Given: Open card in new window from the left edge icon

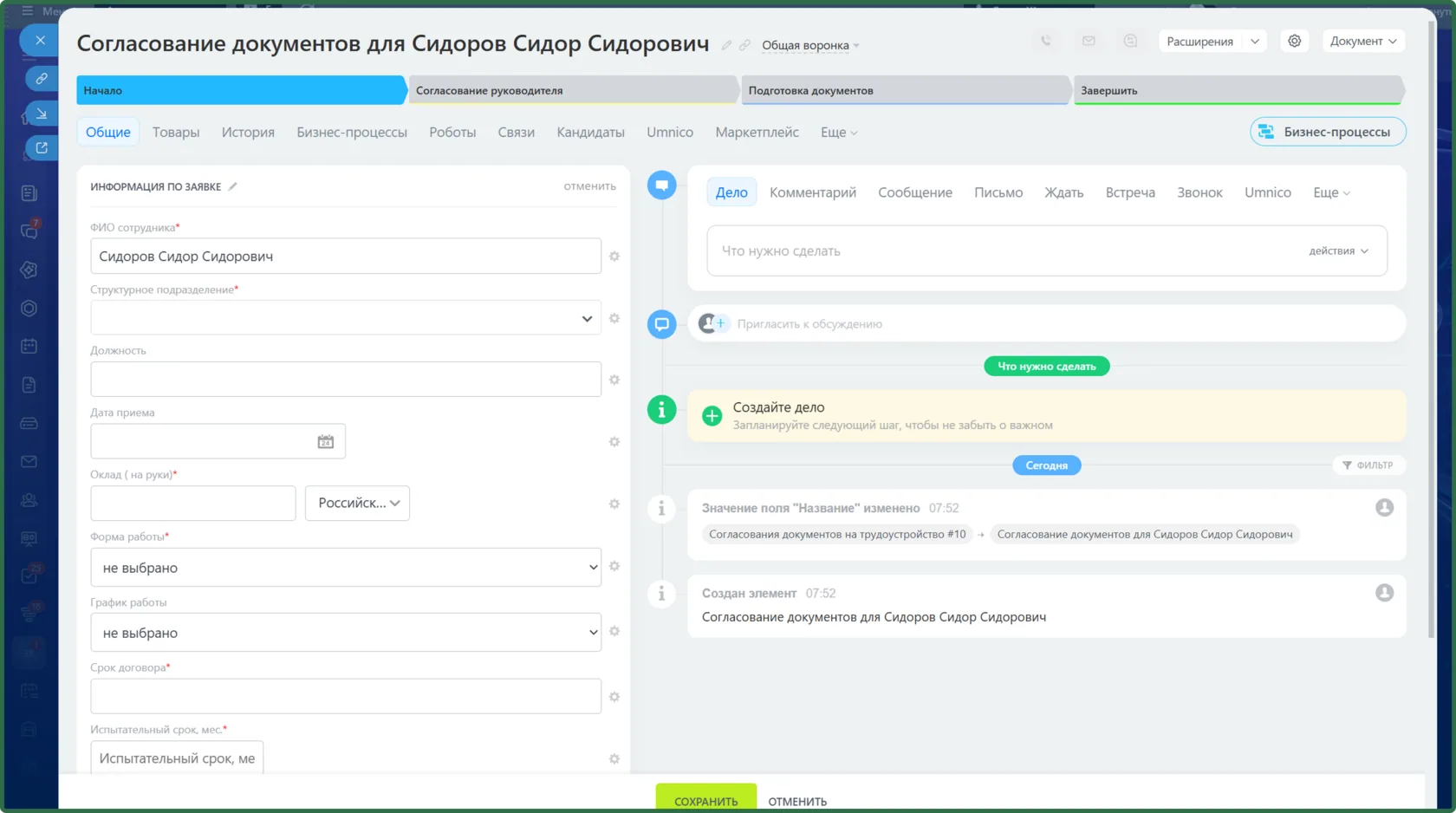Looking at the screenshot, I should (41, 148).
